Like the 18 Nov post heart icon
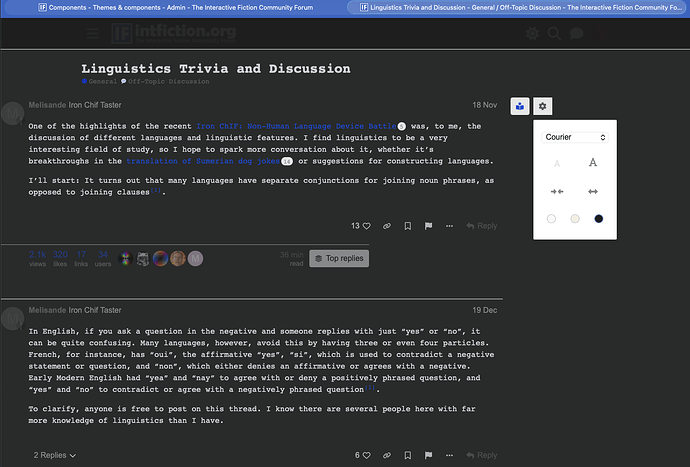Viewport: 690px width, 467px height. [x=367, y=226]
